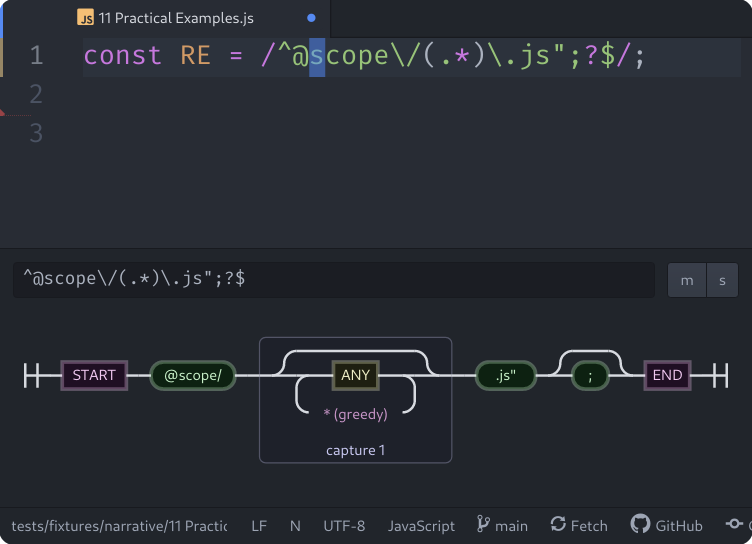This screenshot has width=752, height=544.
Task: Click the file path in the status bar
Action: click(118, 525)
